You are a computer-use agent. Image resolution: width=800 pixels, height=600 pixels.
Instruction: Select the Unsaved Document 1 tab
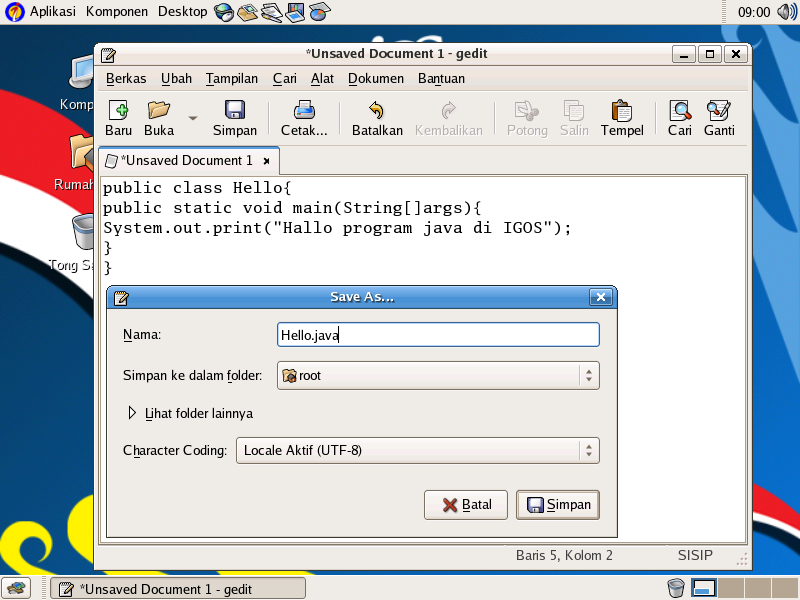pyautogui.click(x=187, y=161)
